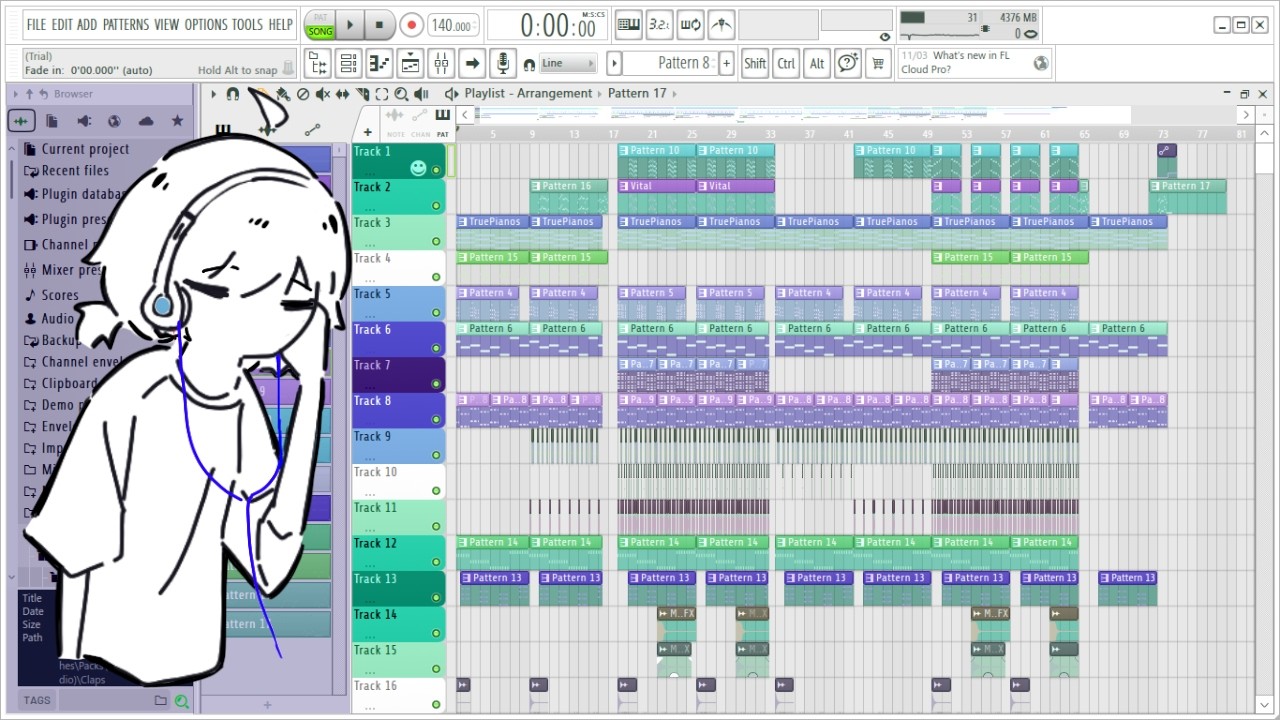Click the red record button
1280x720 pixels.
[411, 25]
